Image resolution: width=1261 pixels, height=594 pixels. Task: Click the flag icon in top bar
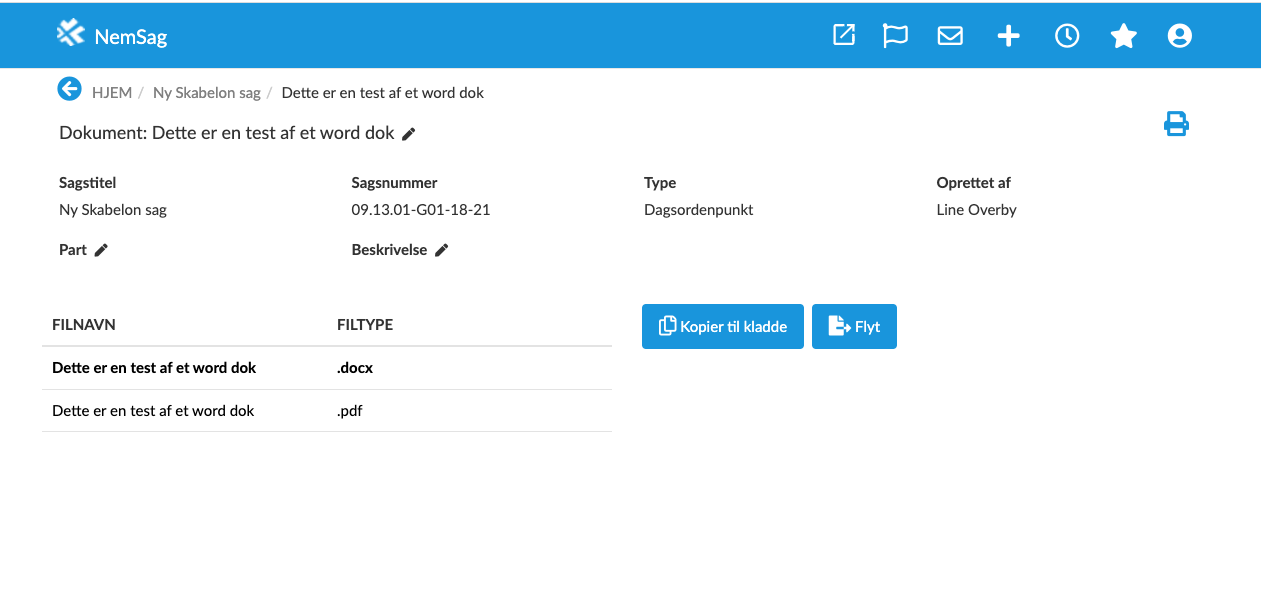point(895,35)
